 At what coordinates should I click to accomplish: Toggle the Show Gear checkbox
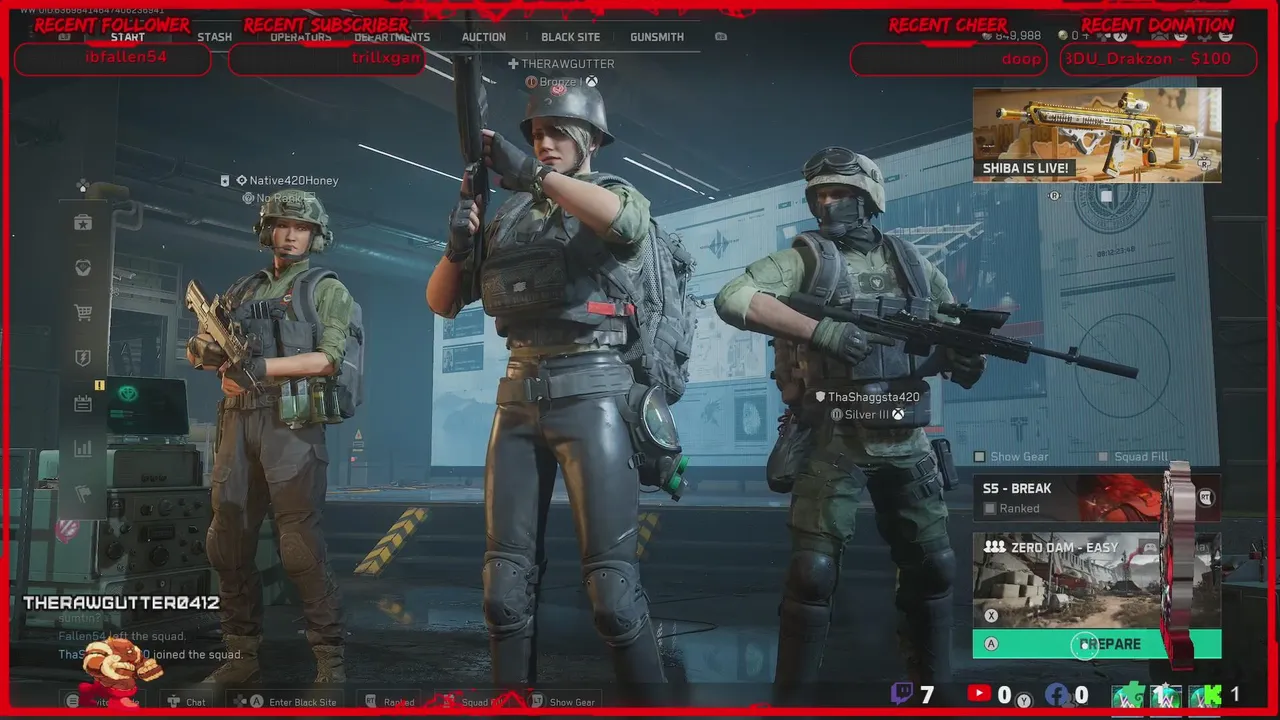(980, 457)
